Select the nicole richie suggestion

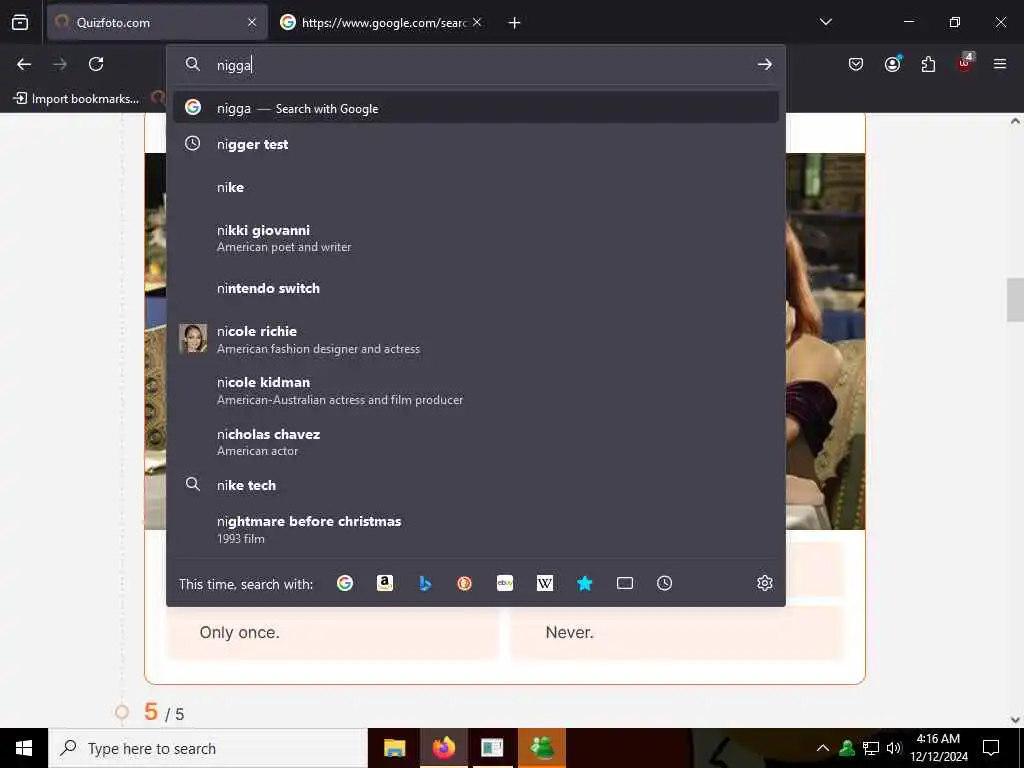pyautogui.click(x=476, y=340)
